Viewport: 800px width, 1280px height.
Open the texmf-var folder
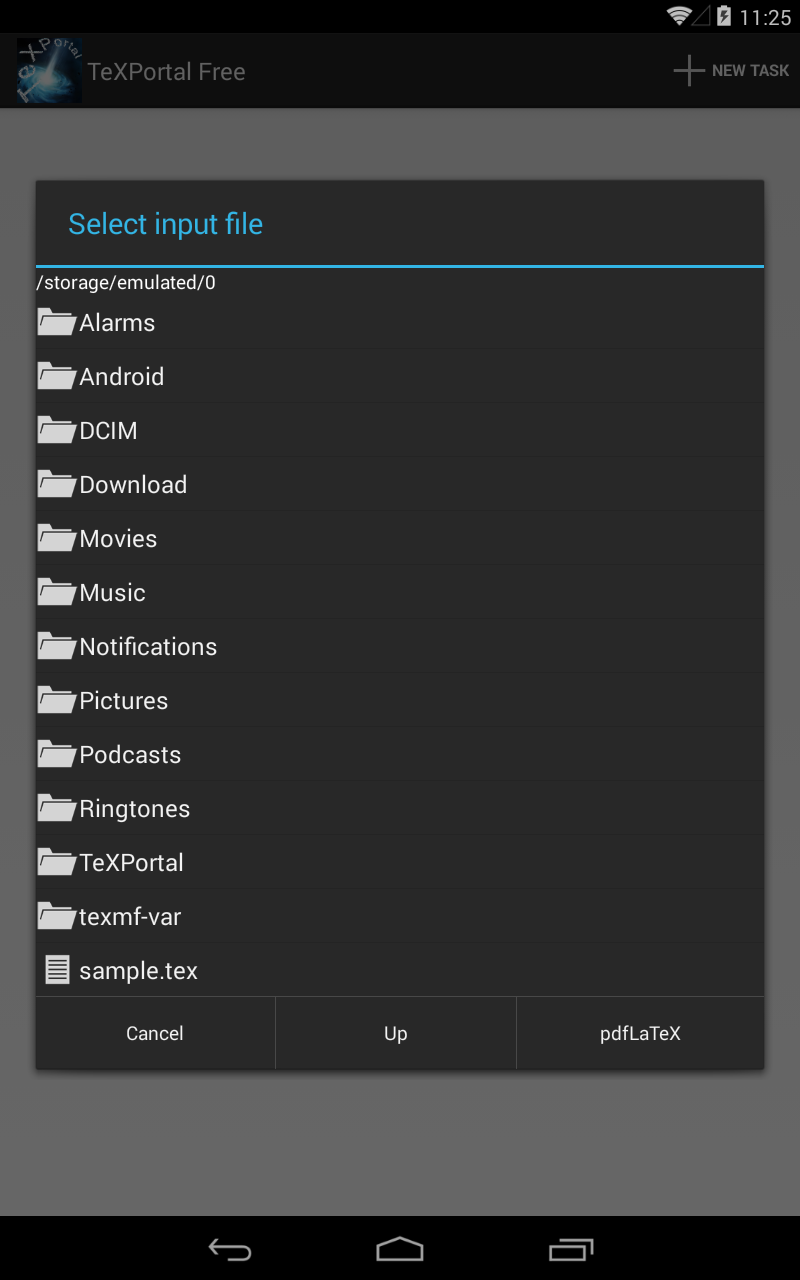130,917
